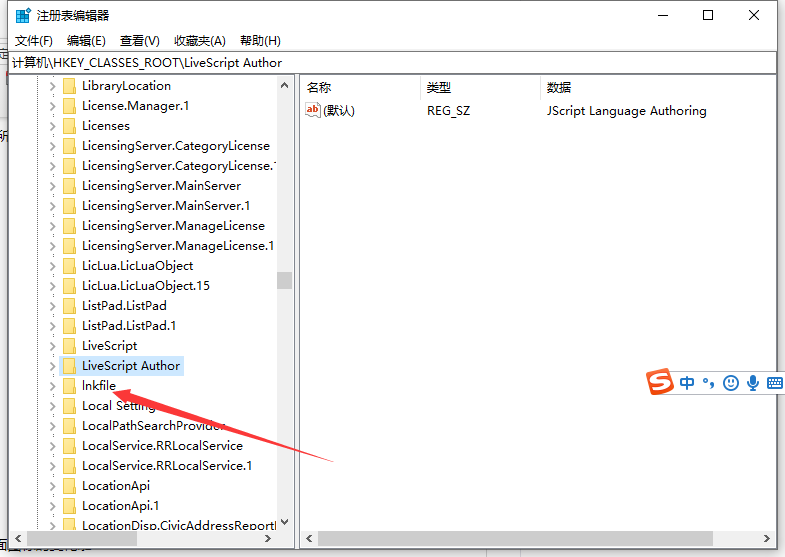Select the LocalService.RRLocalService key

tap(162, 446)
